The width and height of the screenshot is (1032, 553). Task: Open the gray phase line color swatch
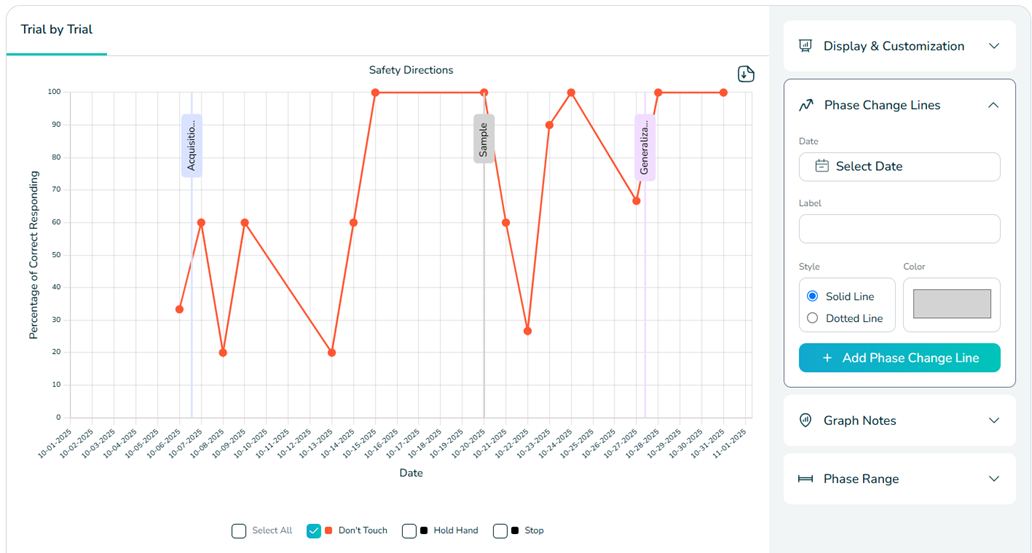click(x=951, y=304)
